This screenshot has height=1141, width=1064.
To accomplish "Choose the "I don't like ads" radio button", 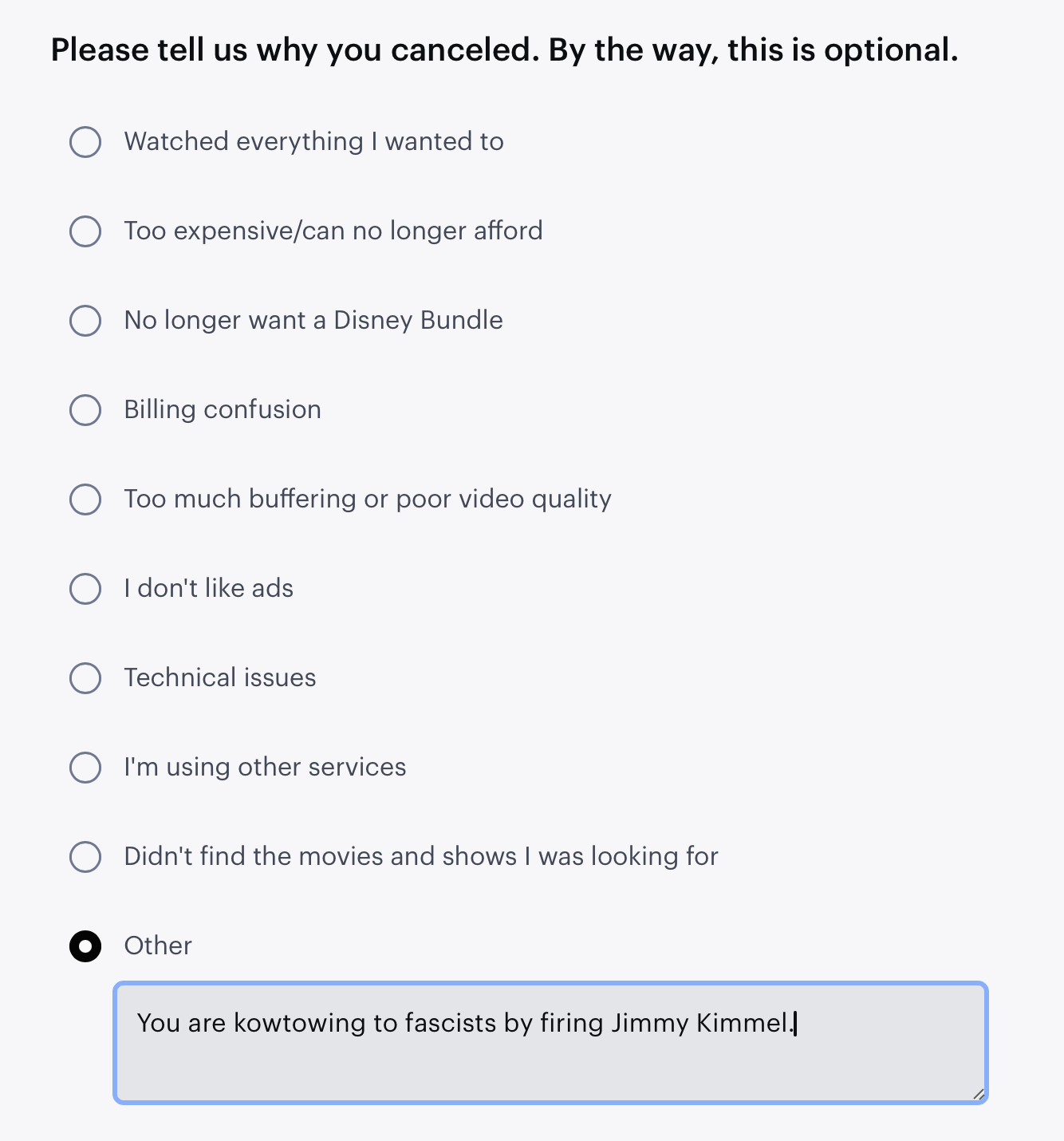I will point(85,589).
